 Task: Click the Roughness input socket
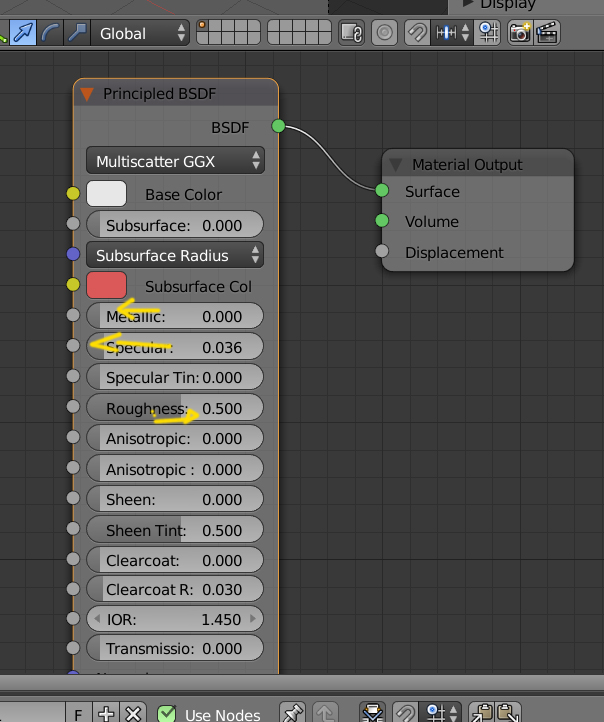73,407
